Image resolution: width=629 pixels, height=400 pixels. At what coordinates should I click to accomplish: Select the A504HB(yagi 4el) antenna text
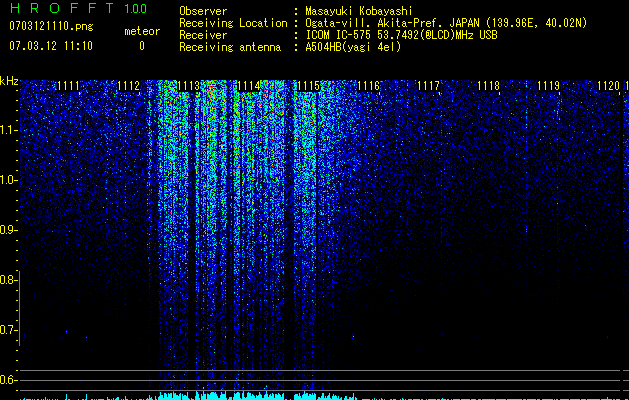(x=353, y=47)
